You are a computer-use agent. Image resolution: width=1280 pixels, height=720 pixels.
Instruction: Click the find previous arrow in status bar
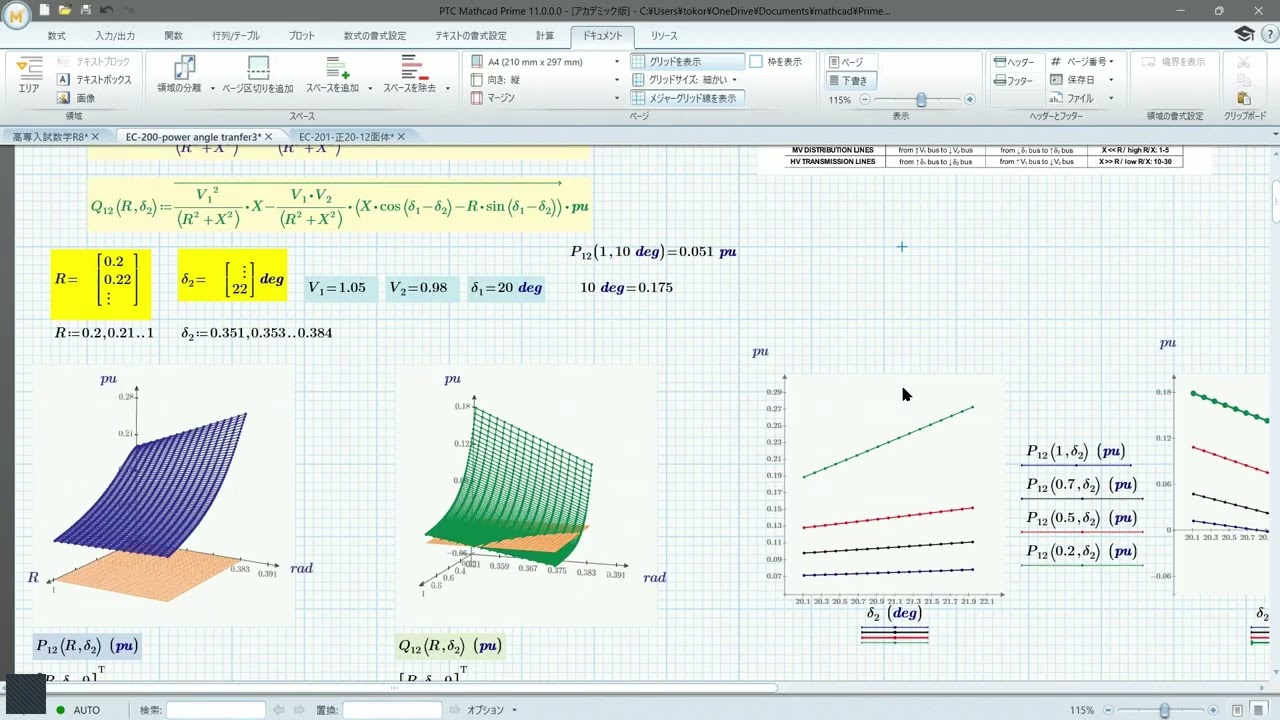[x=280, y=710]
